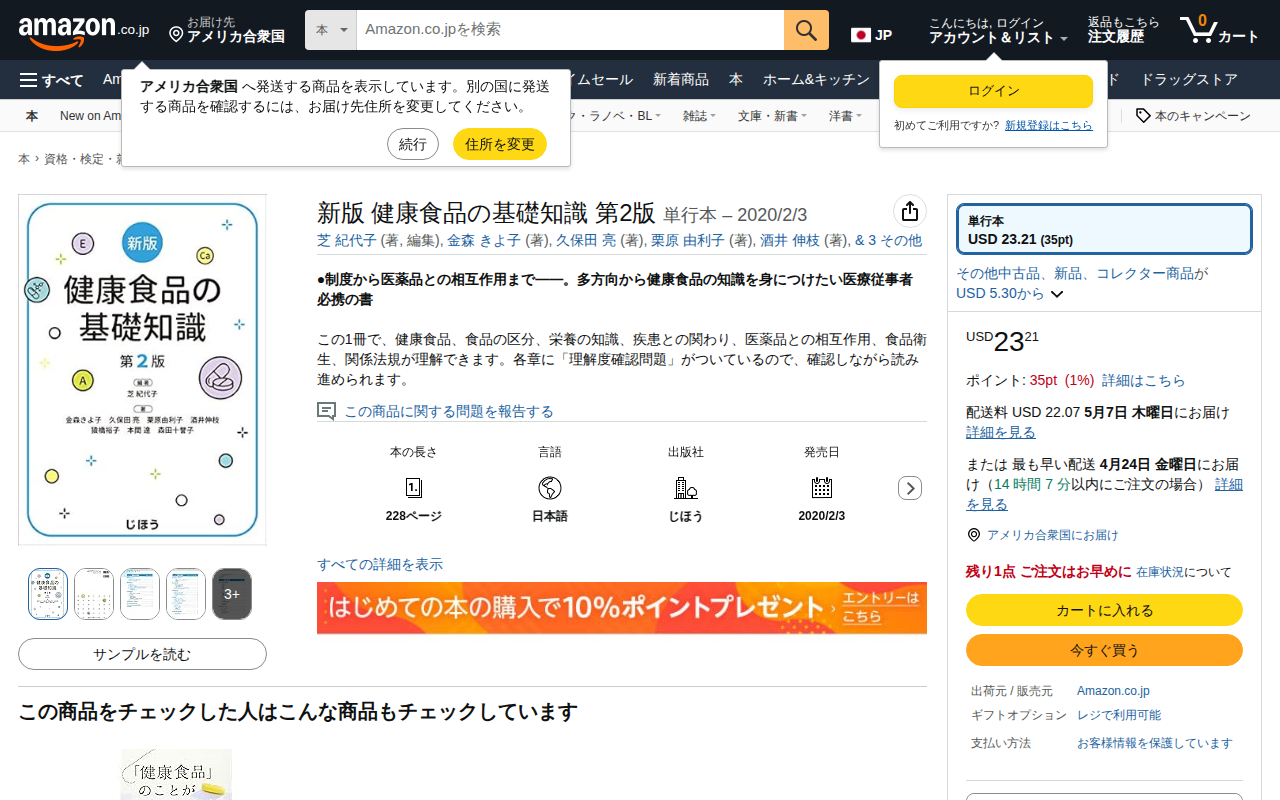Click the 続行 button

(413, 144)
